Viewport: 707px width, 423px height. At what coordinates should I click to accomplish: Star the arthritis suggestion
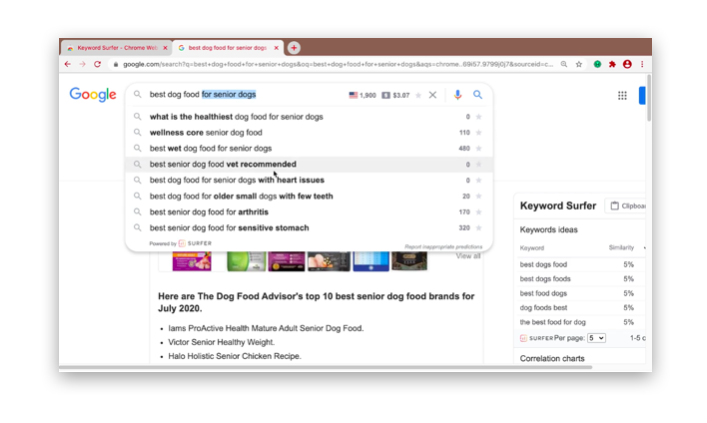click(479, 212)
